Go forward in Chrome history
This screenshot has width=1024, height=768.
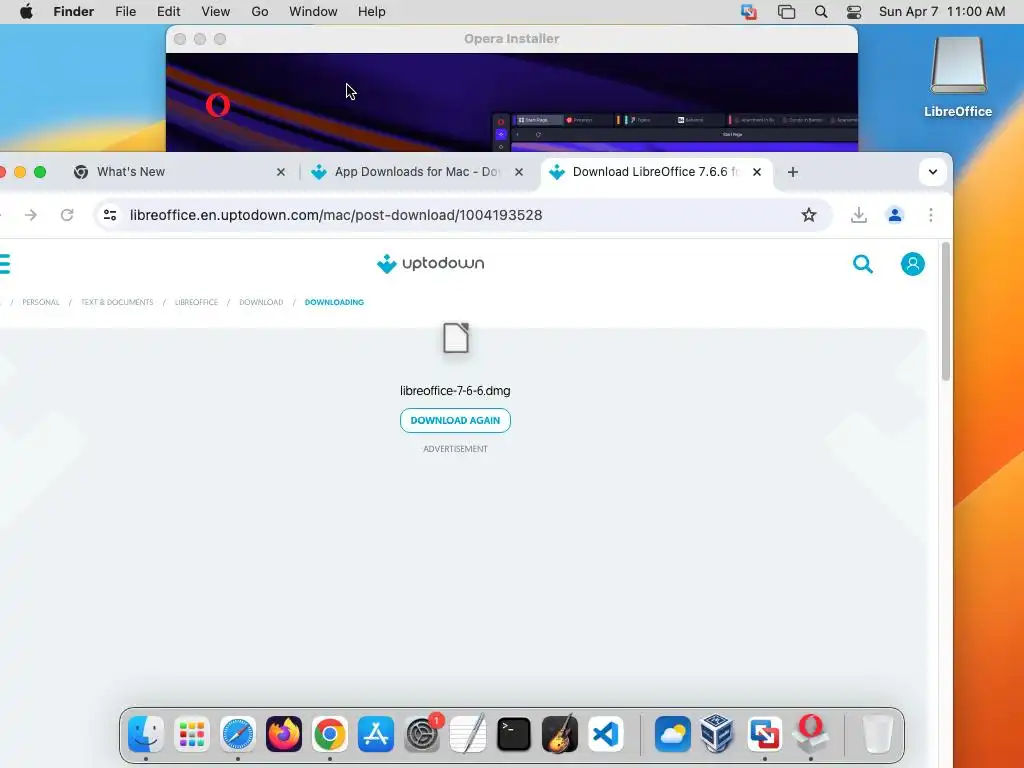click(31, 215)
